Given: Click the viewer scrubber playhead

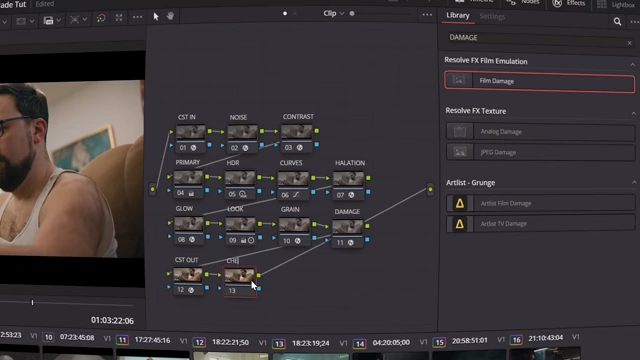Looking at the screenshot, I should pos(32,302).
